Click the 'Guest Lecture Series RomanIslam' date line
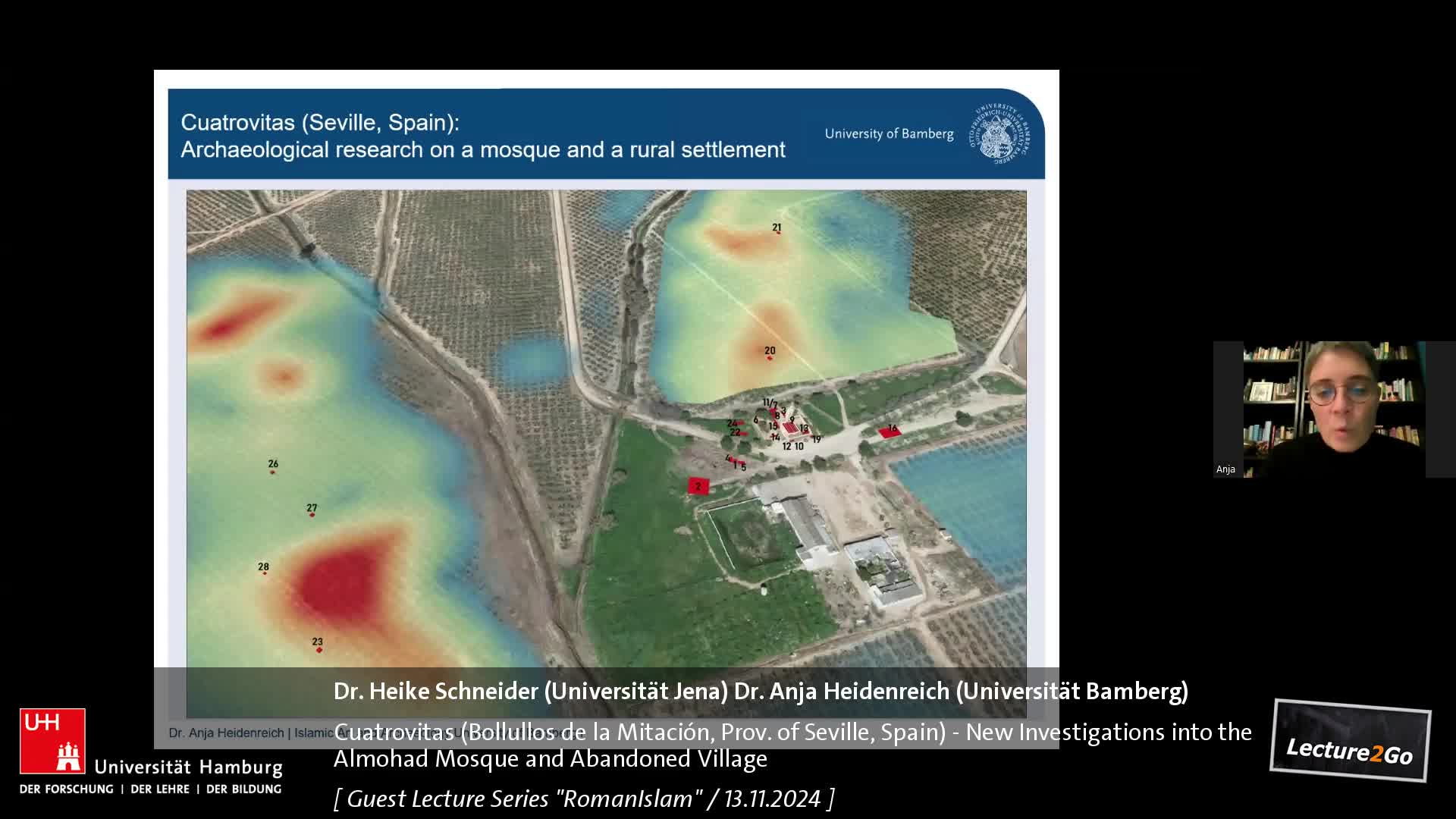 point(584,799)
